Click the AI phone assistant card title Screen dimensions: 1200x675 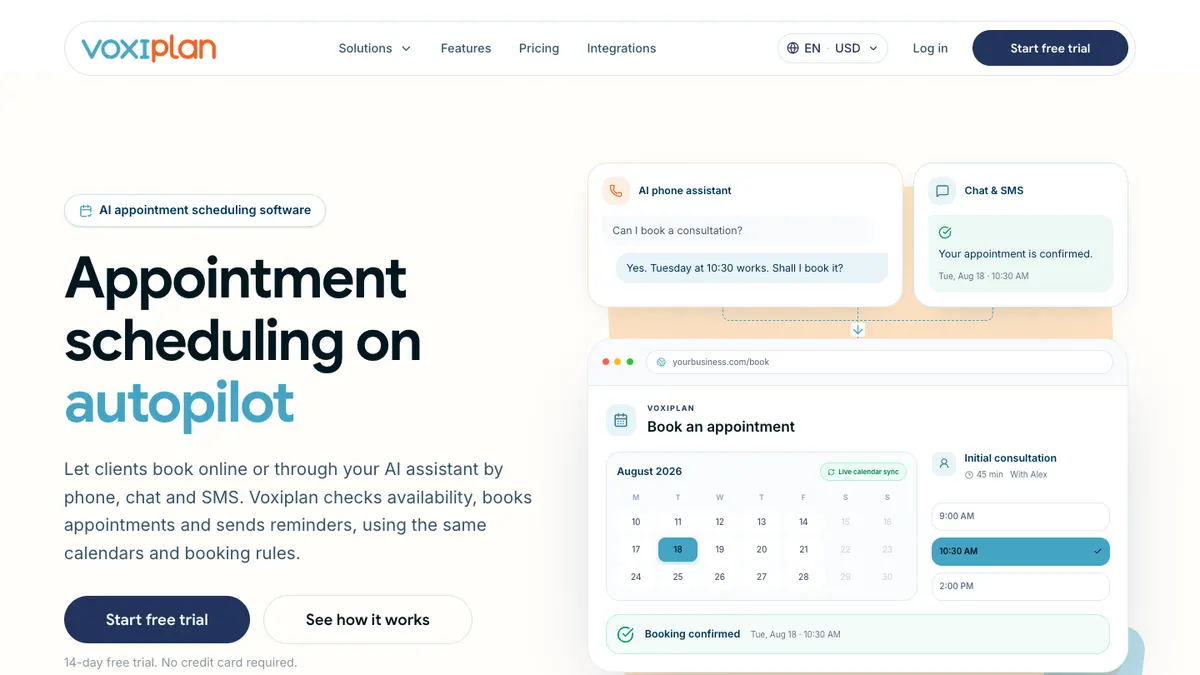685,190
